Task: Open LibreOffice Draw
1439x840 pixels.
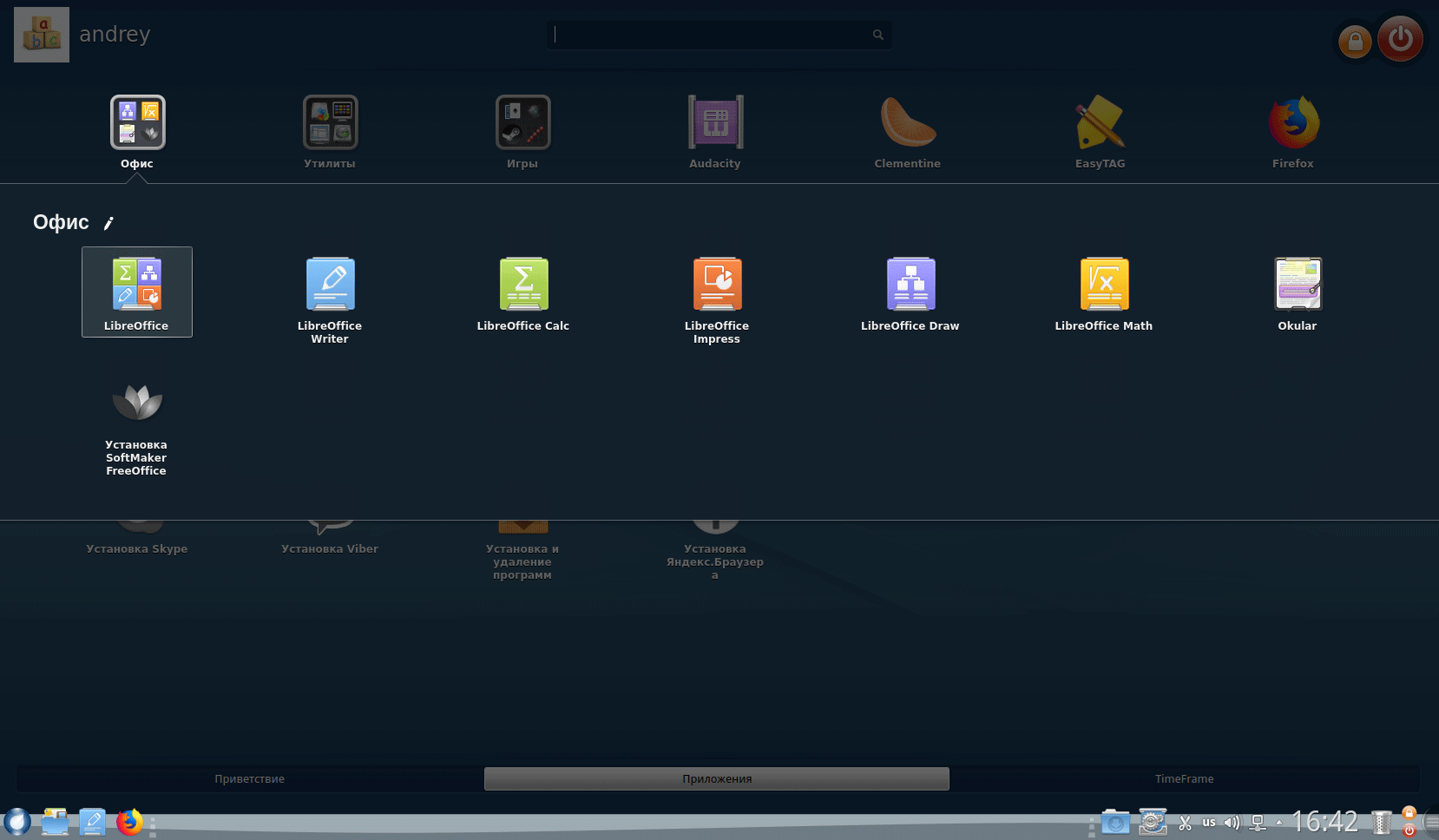Action: tap(910, 285)
